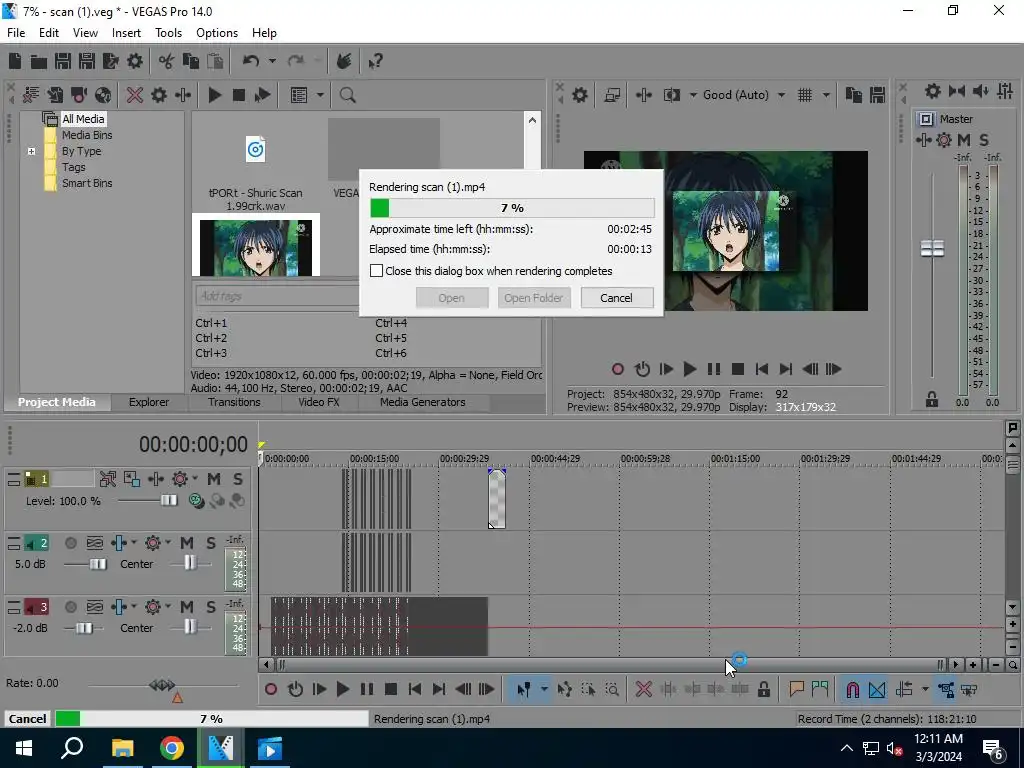Arm audio track 3 for record

pyautogui.click(x=71, y=607)
